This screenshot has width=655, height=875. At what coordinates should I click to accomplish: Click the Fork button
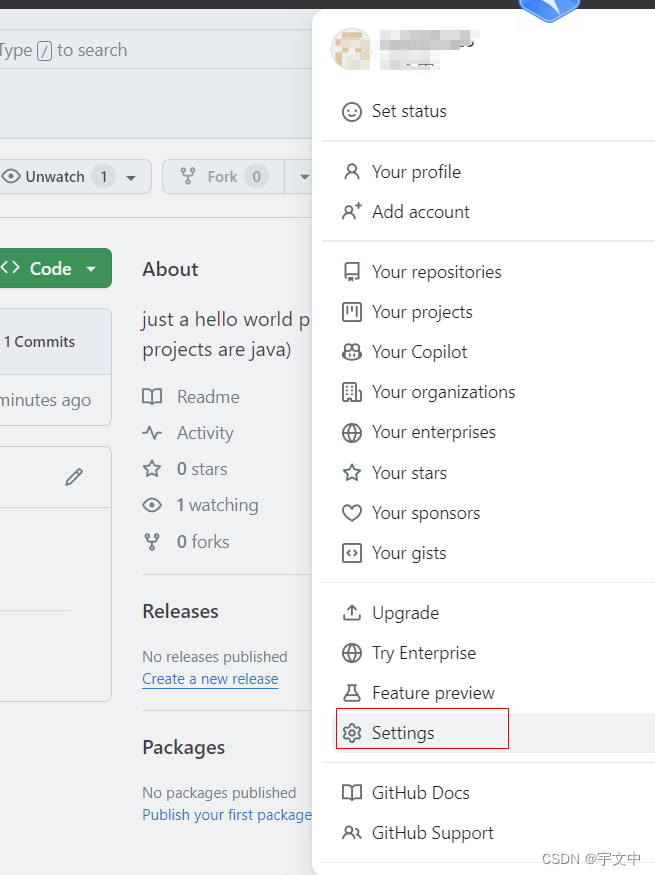coord(224,177)
